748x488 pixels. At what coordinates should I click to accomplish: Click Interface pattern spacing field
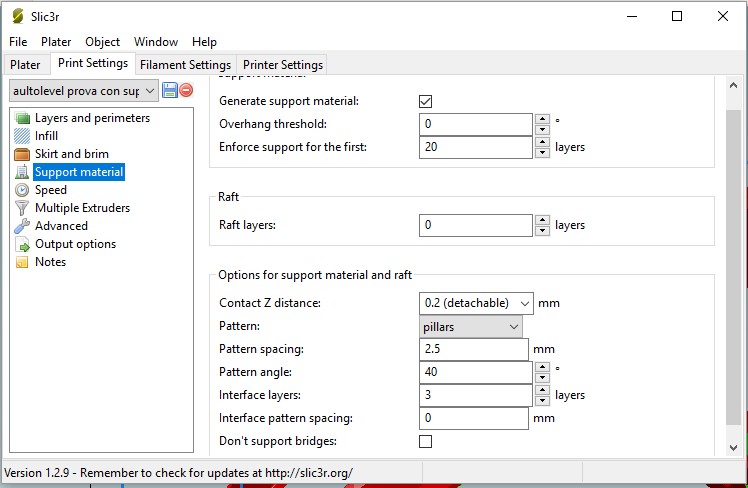point(474,418)
